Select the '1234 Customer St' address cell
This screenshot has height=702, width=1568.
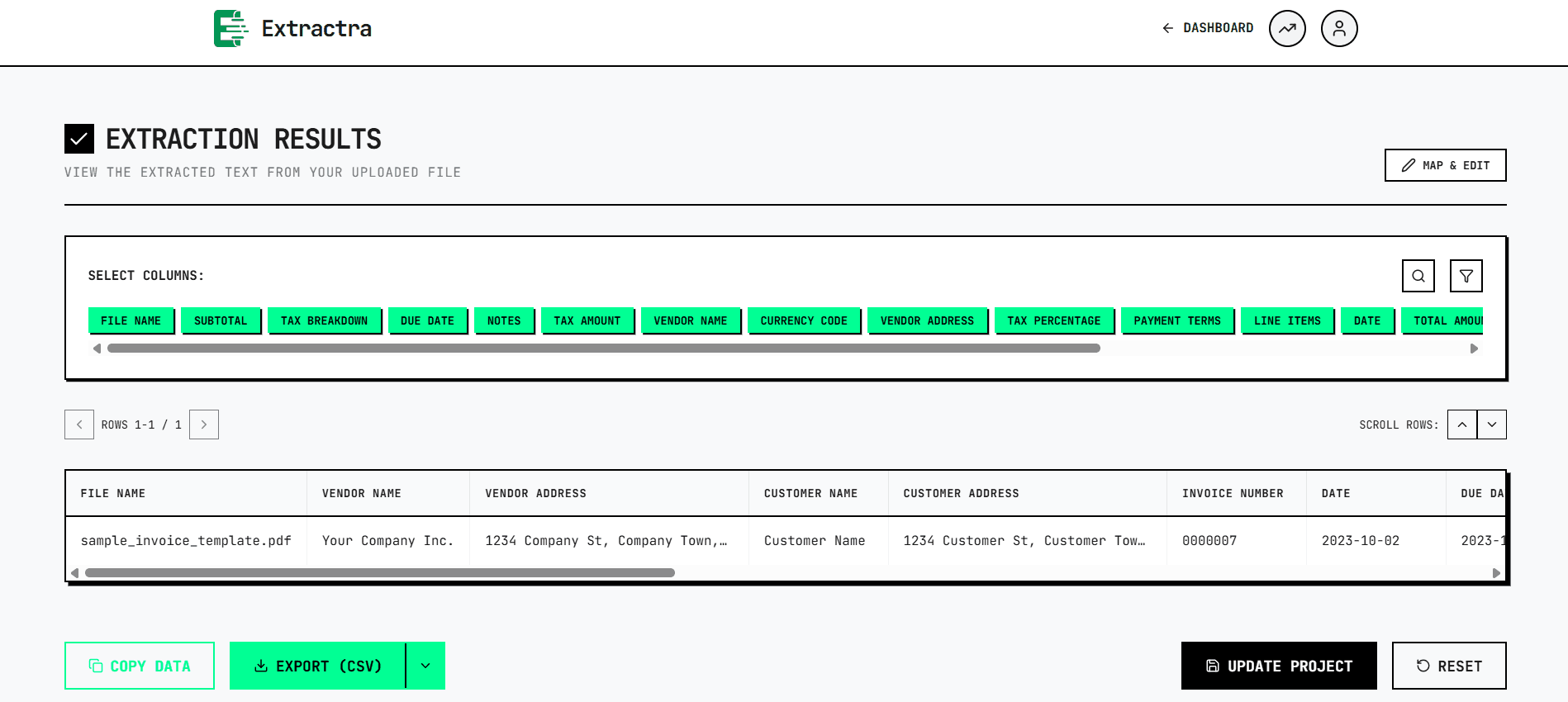point(1028,541)
